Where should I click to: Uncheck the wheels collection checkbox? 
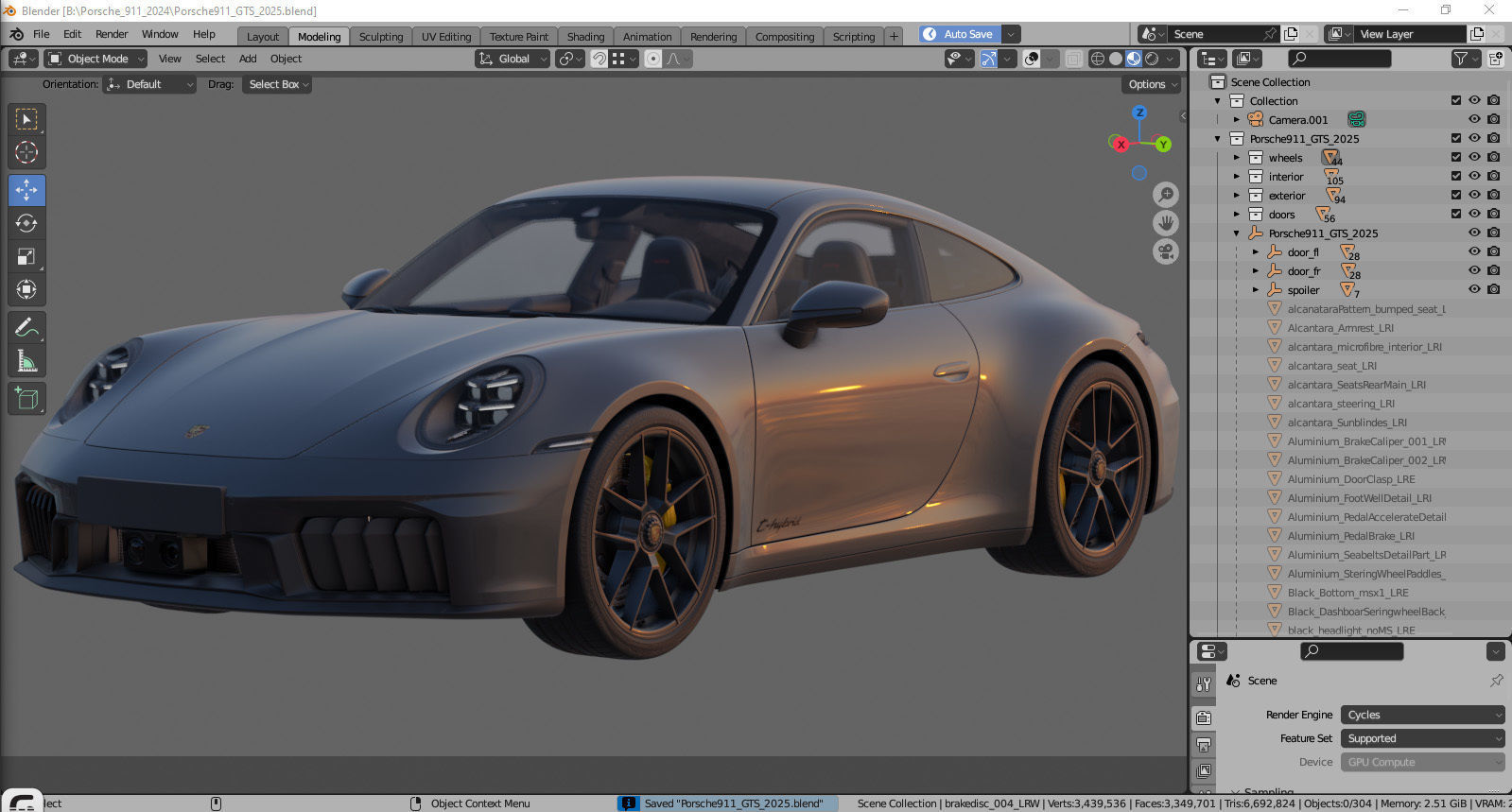[x=1456, y=157]
